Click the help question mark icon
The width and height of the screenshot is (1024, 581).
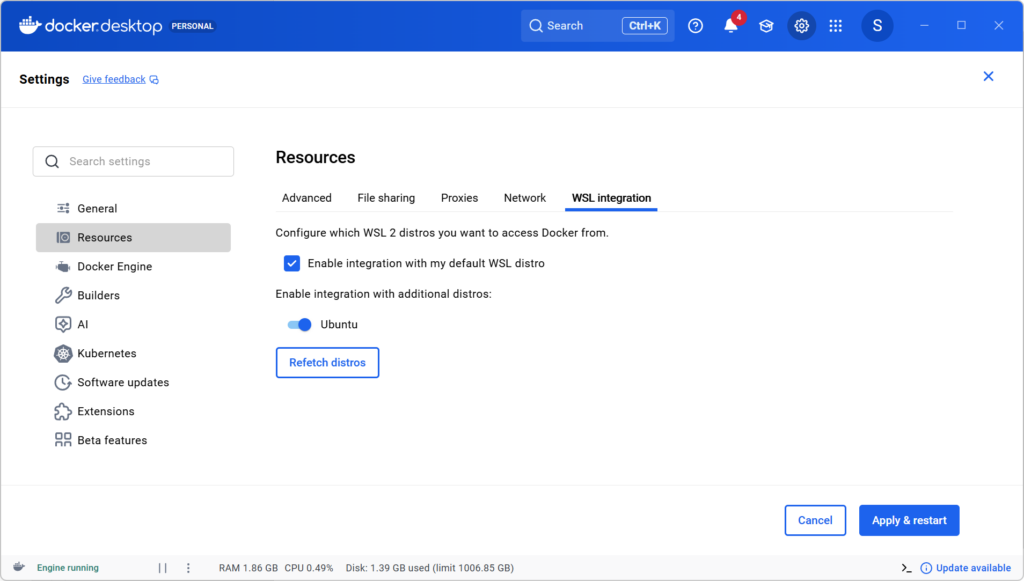(696, 26)
